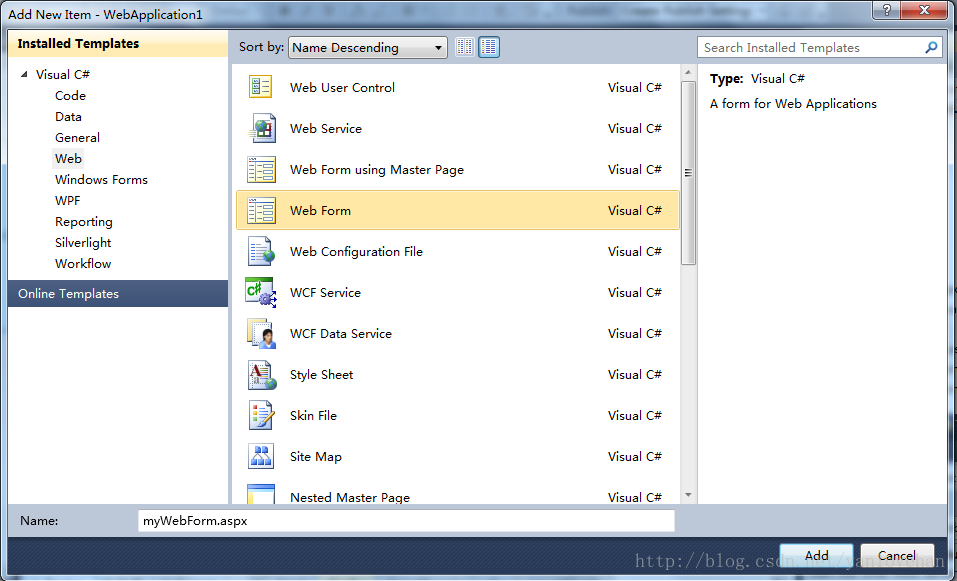Click the WCF Data Service icon
Viewport: 957px width, 581px height.
tap(262, 333)
